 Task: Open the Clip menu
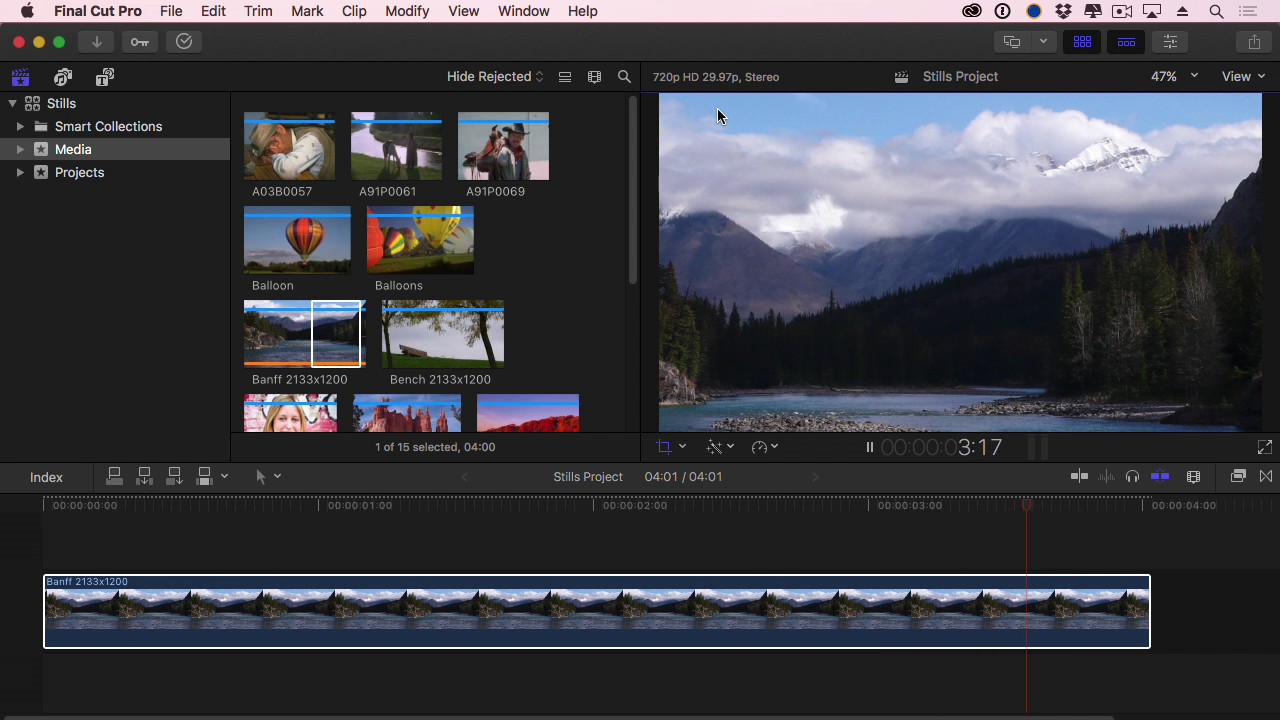354,11
